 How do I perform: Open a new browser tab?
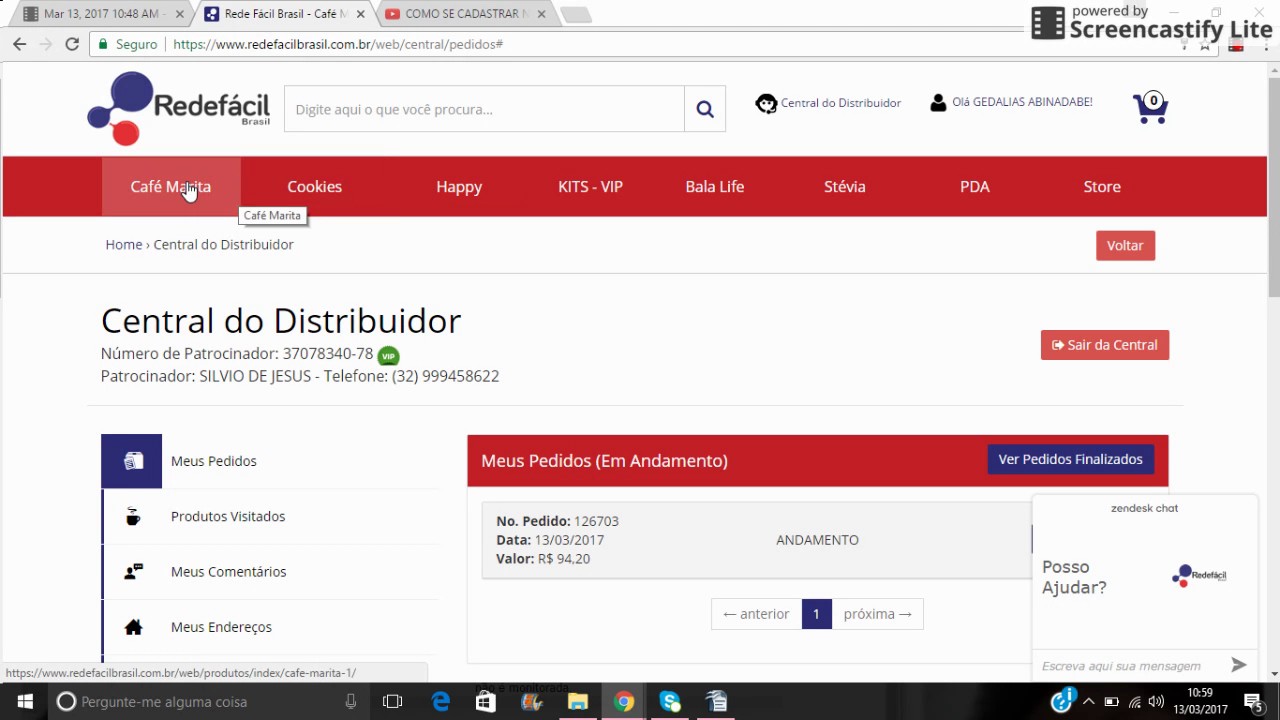tap(576, 14)
